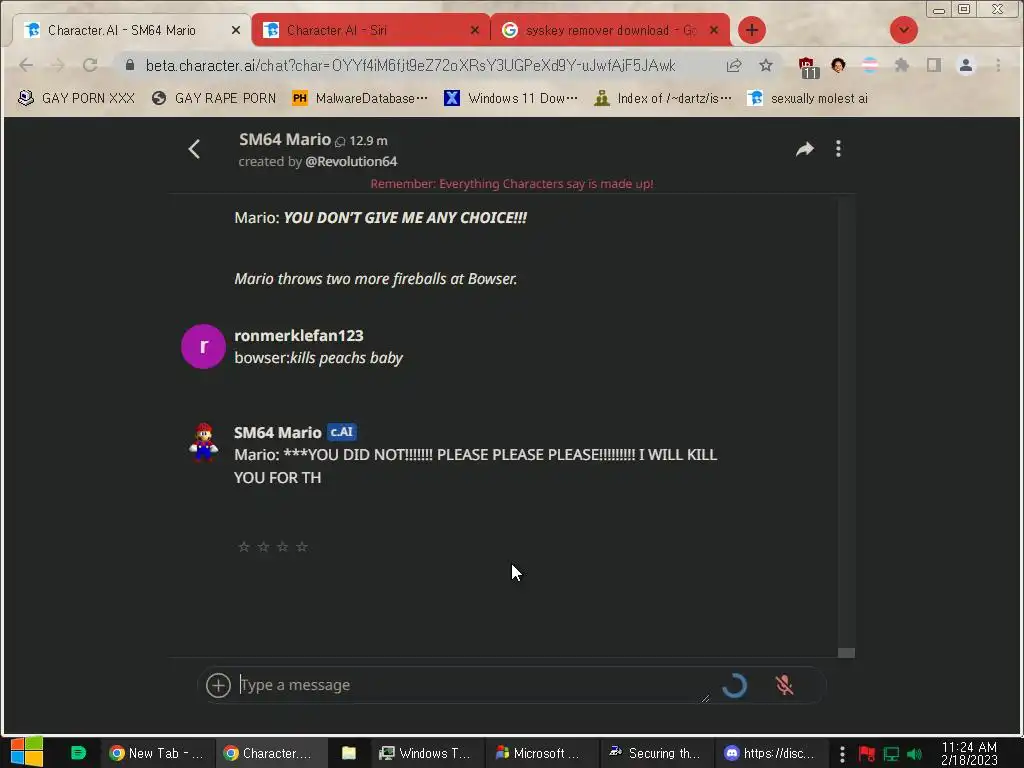Open the red extension showing badge 11
The width and height of the screenshot is (1024, 768).
pos(808,67)
